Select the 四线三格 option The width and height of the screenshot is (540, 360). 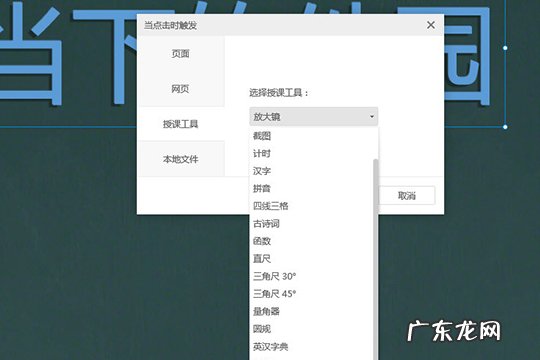tap(311, 206)
